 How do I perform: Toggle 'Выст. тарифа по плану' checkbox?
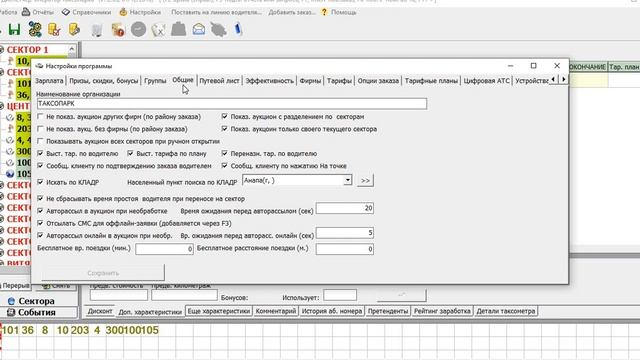click(130, 153)
